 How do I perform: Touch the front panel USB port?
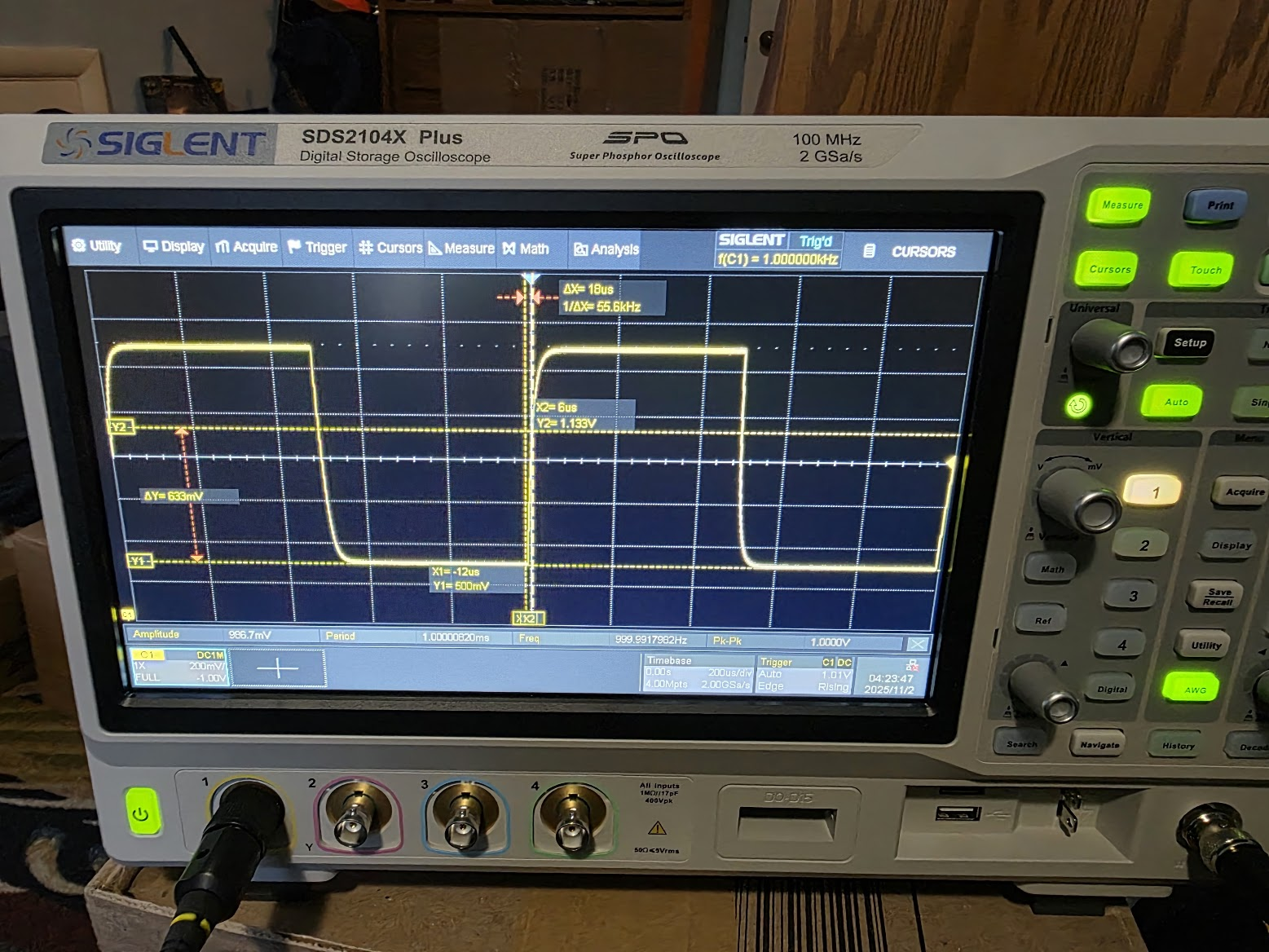click(957, 812)
